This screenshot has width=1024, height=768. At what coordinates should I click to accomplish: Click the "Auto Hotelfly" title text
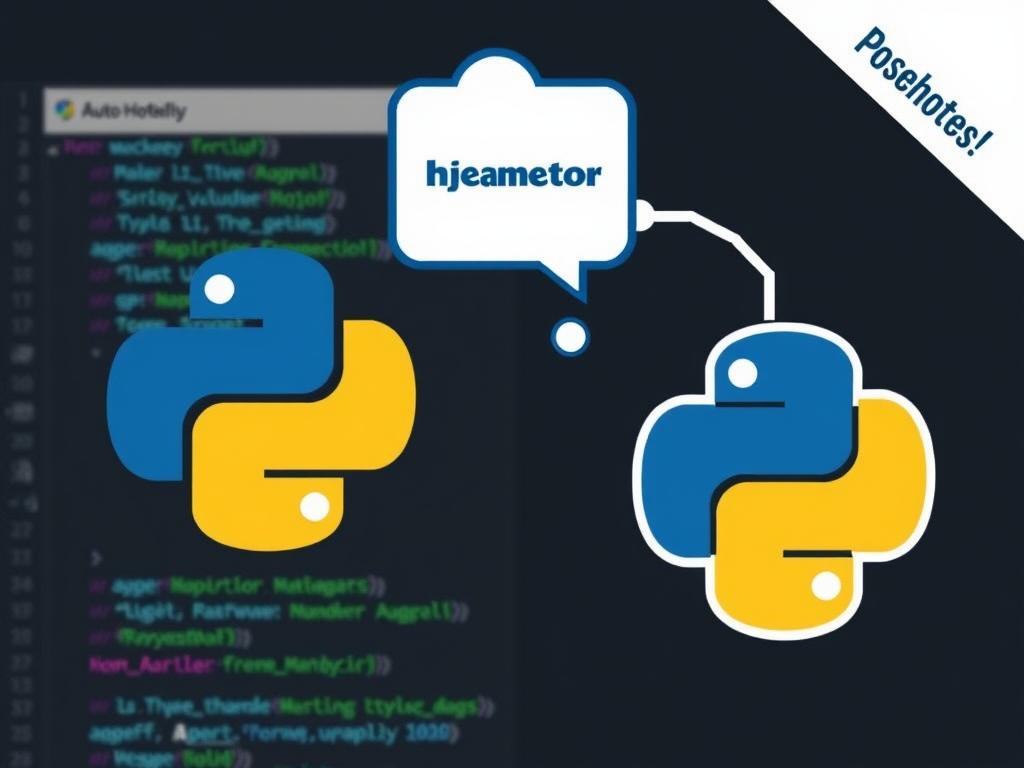[134, 110]
